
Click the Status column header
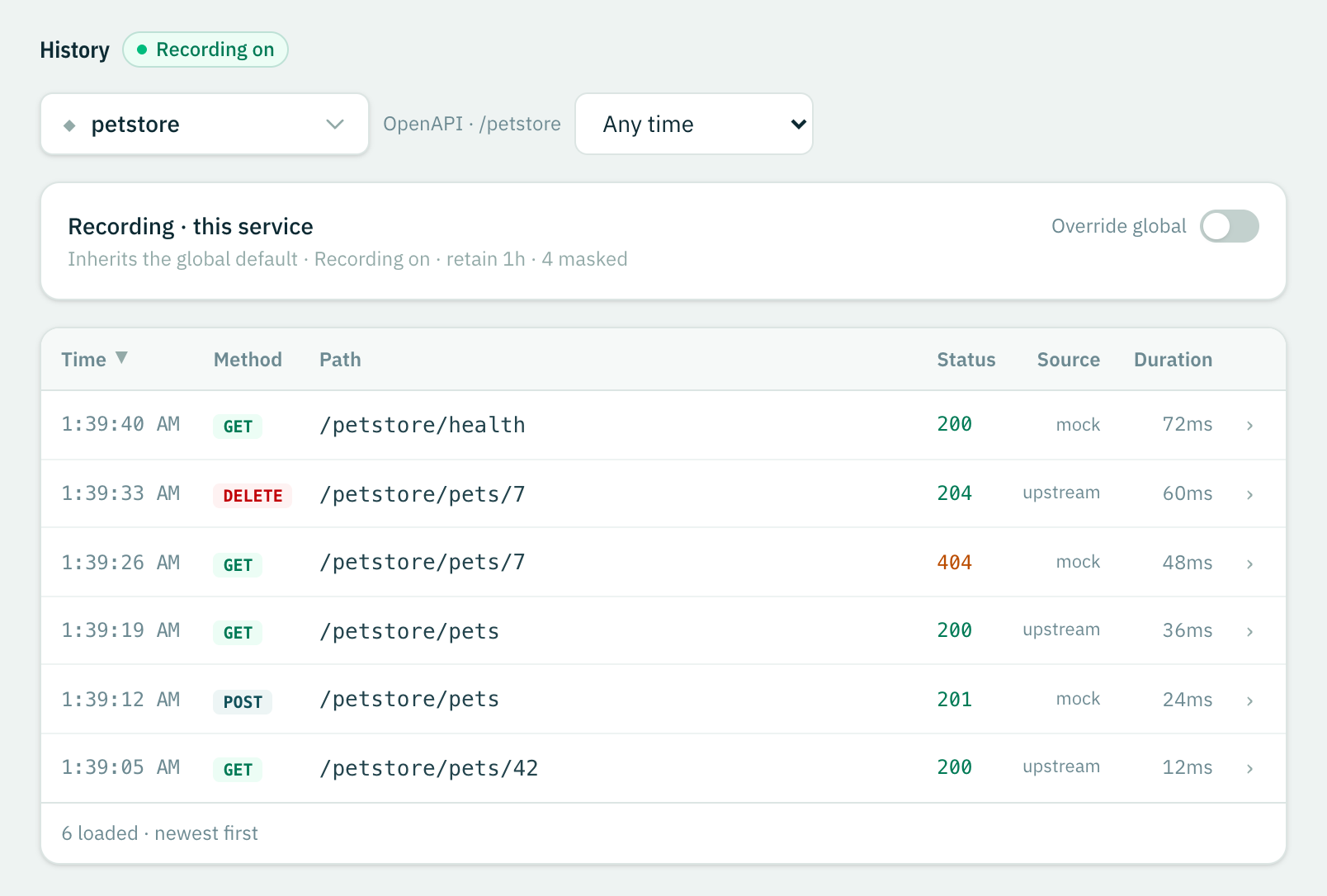coord(966,360)
